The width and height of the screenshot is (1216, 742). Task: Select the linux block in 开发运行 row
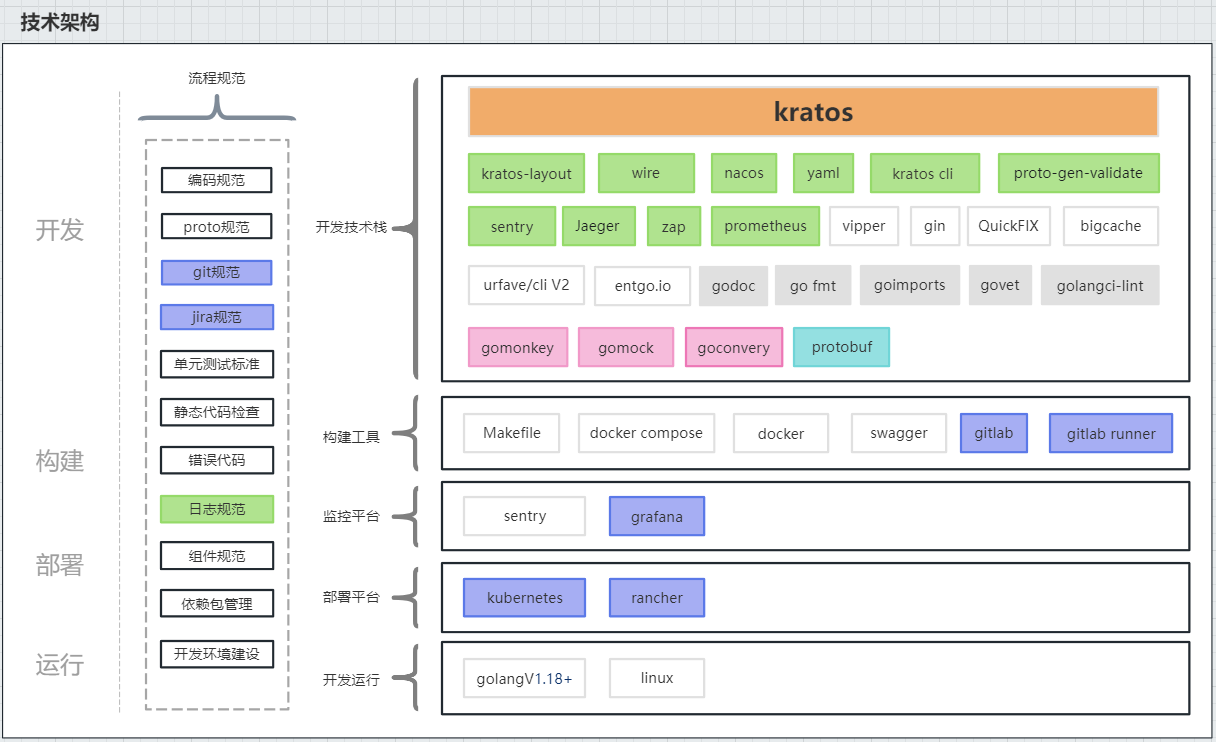656,677
